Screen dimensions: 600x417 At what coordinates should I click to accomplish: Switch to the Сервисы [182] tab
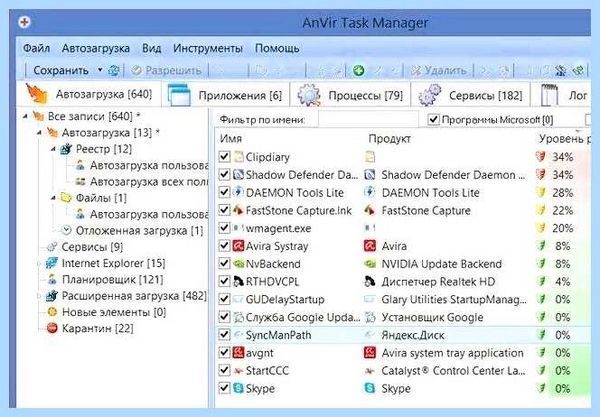(471, 95)
